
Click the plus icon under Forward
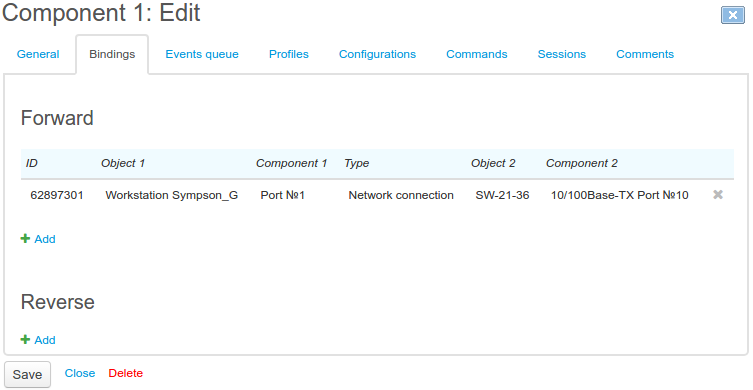point(25,239)
